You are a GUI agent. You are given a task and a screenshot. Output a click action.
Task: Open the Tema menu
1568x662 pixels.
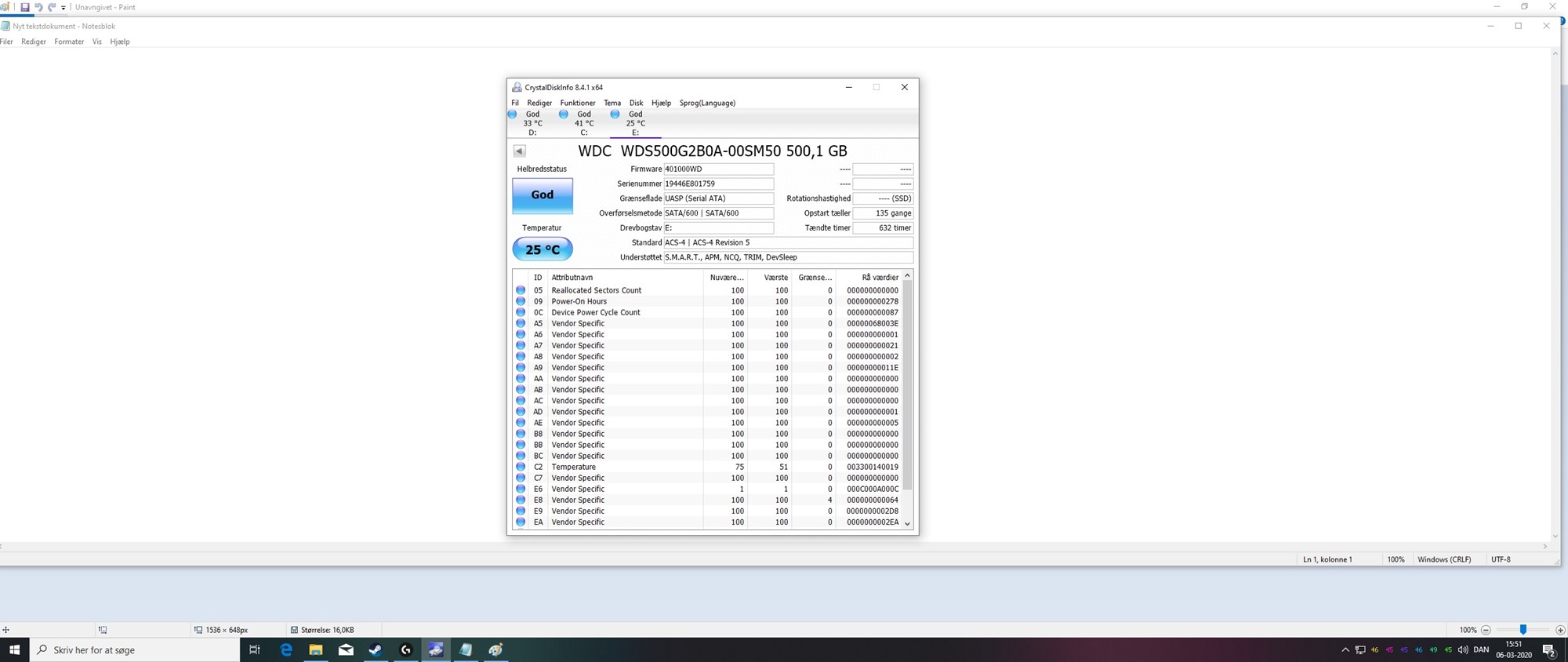click(x=612, y=103)
